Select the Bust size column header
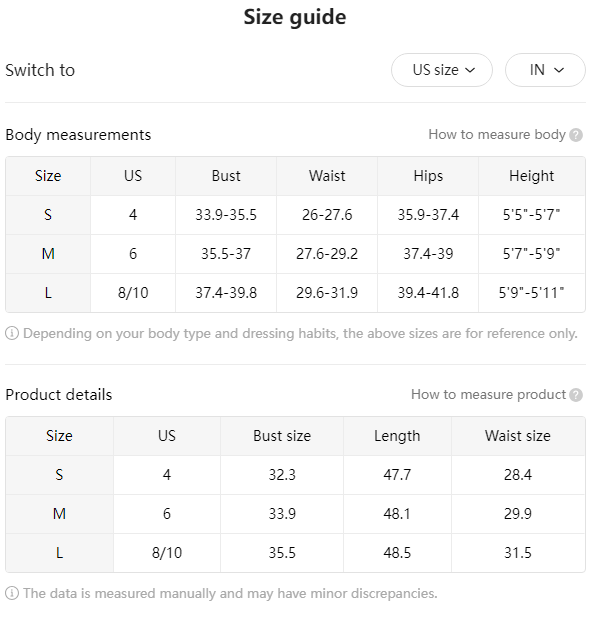The image size is (597, 629). point(282,436)
